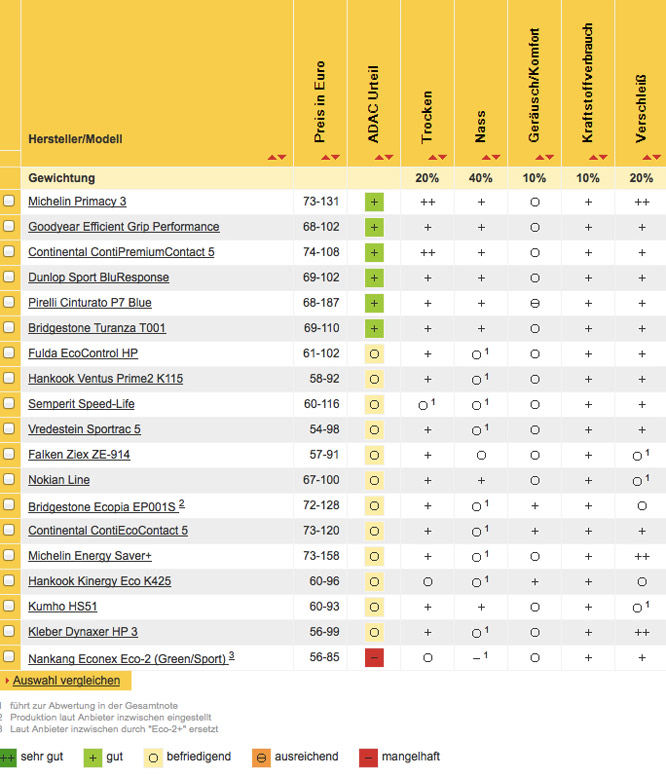Click yellow rating icon for Michelin Energy Saver+

(x=374, y=556)
